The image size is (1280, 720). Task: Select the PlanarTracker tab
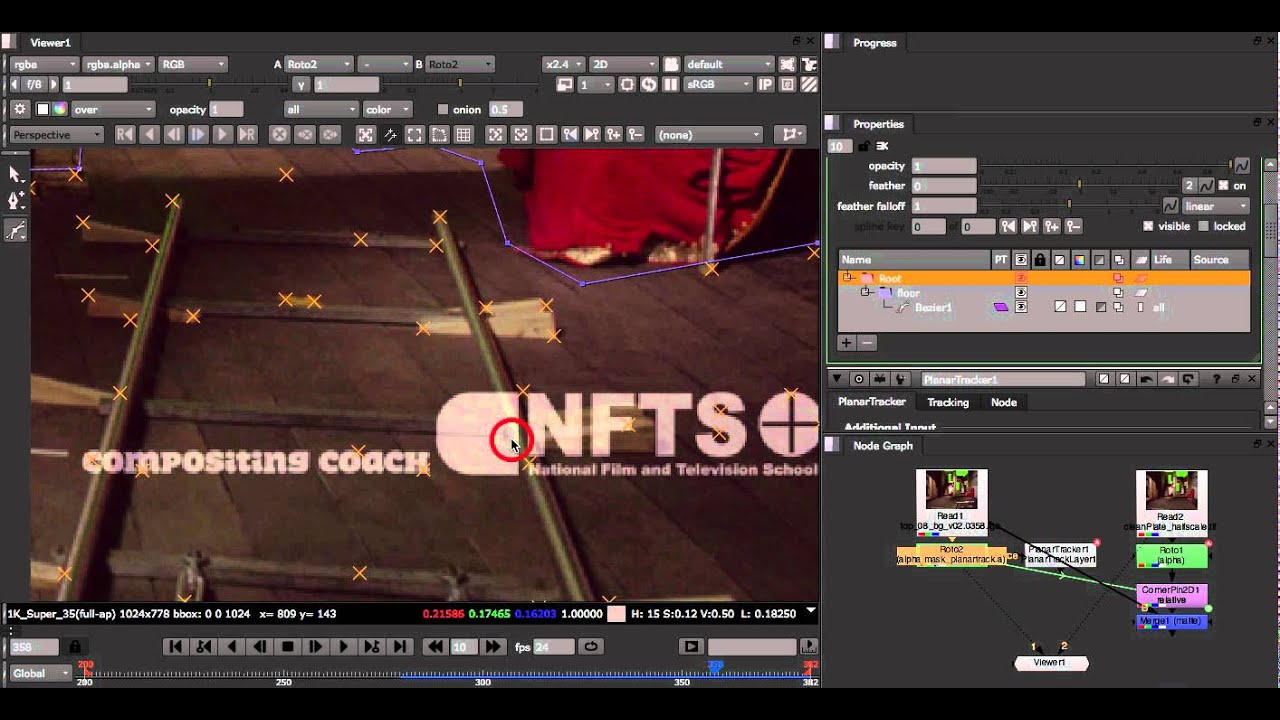(872, 401)
